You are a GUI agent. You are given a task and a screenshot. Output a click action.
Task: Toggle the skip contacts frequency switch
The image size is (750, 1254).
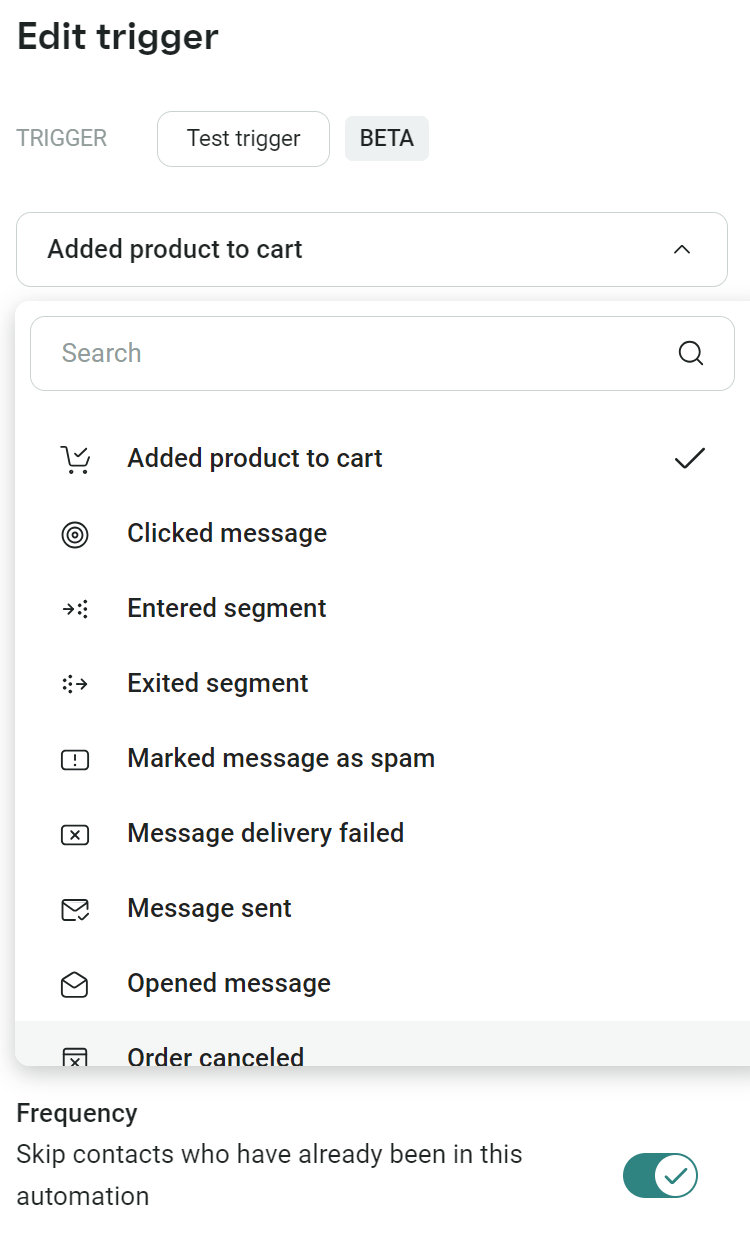click(660, 1175)
